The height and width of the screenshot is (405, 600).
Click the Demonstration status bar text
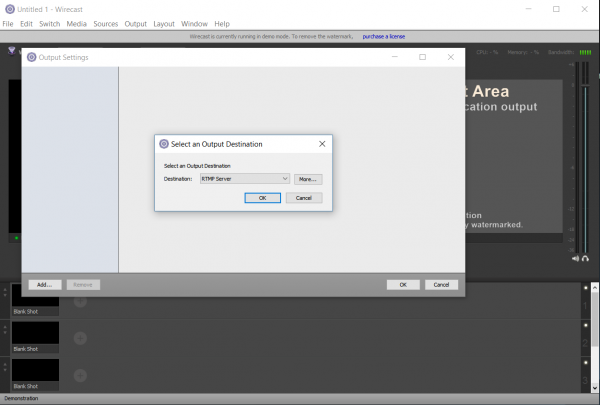pyautogui.click(x=21, y=398)
